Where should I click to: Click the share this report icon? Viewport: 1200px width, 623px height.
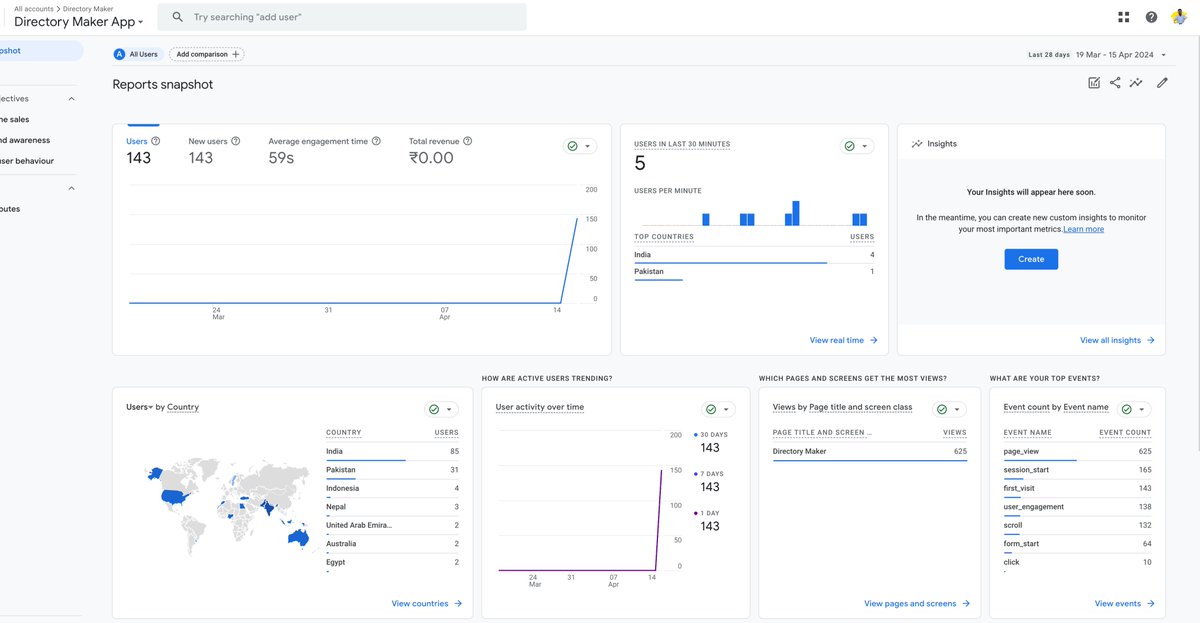coord(1115,83)
